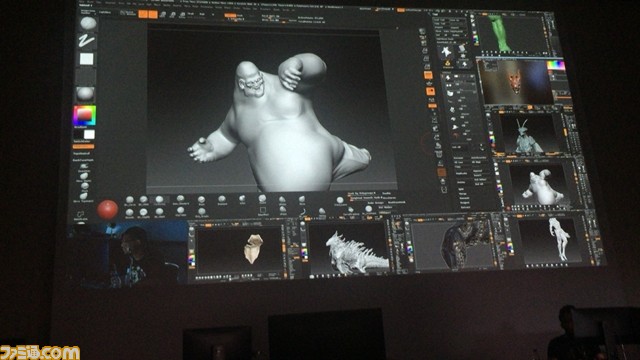
Task: Select the square outline mask brush icon
Action: click(x=263, y=211)
